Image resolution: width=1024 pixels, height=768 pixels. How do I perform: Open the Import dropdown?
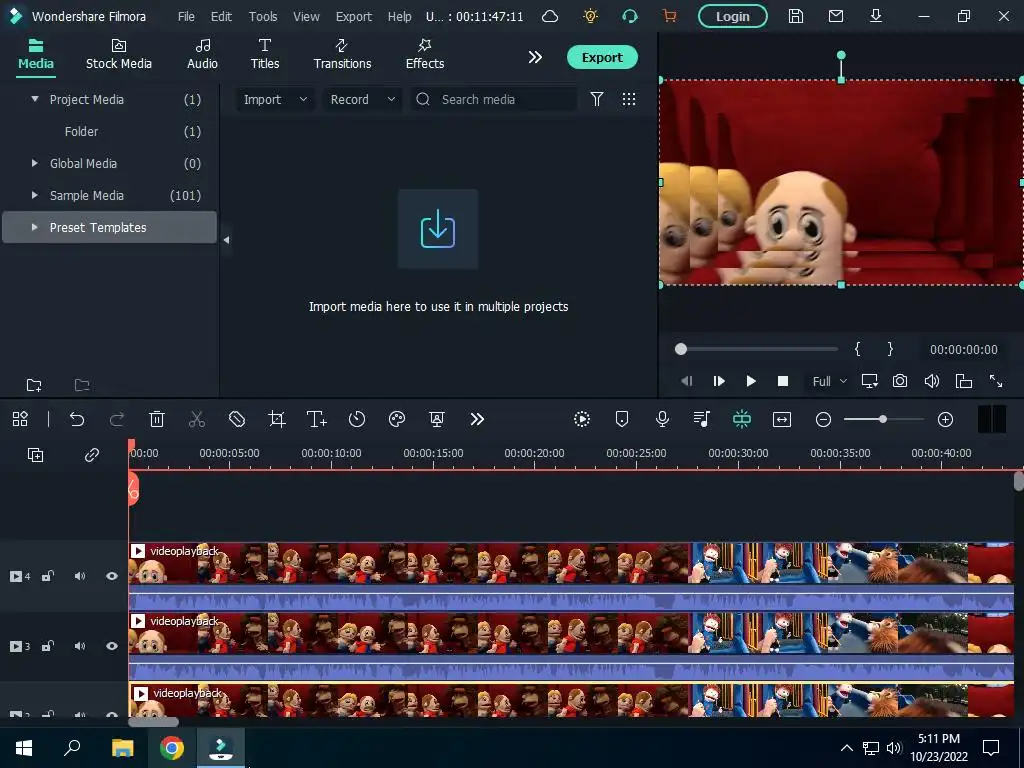click(275, 99)
